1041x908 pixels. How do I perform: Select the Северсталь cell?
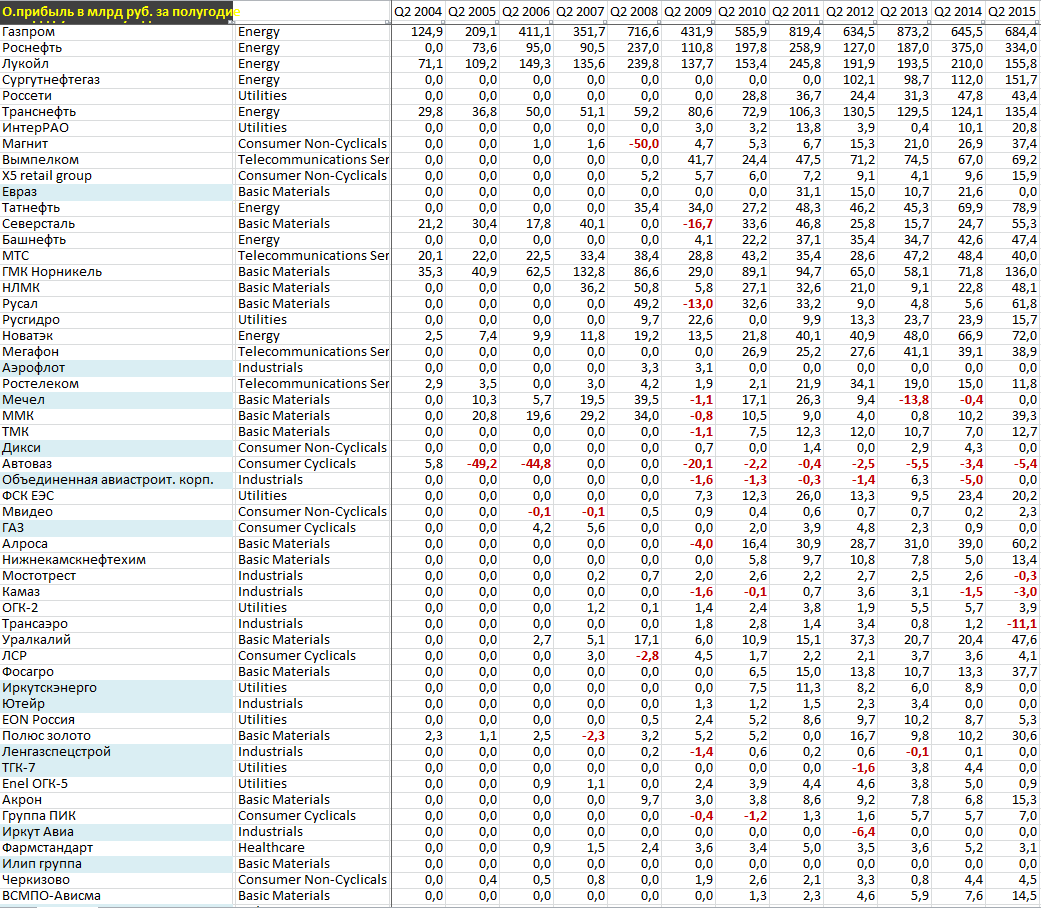point(118,224)
